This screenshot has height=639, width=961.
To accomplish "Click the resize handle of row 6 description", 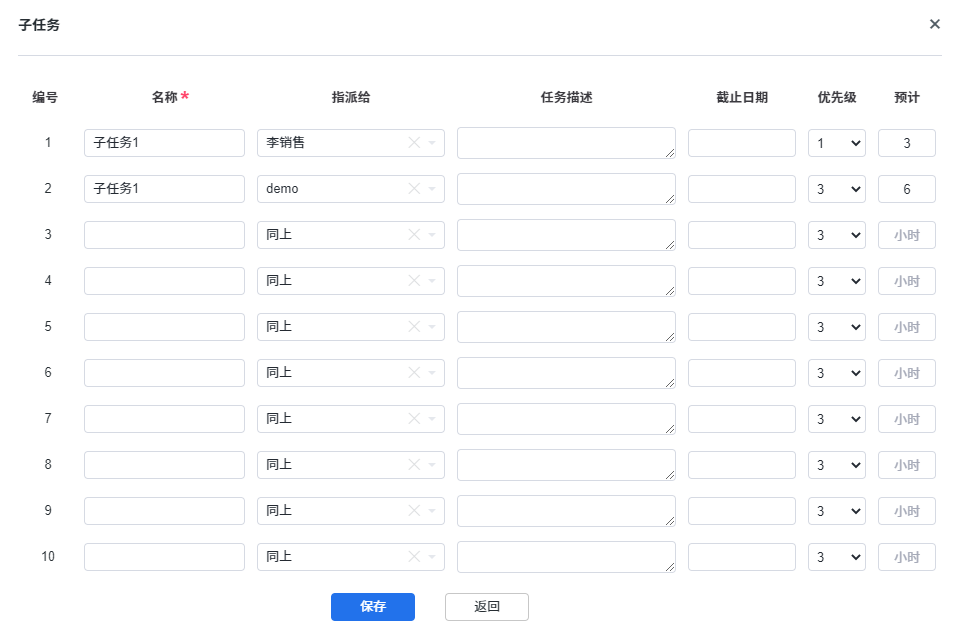I will [x=670, y=383].
